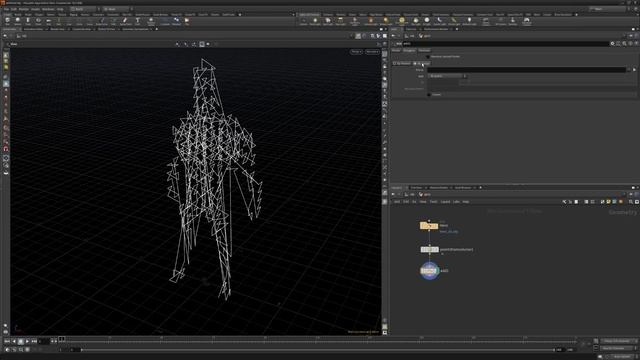
Task: Toggle Remove Unused Points checkbox
Action: click(428, 57)
